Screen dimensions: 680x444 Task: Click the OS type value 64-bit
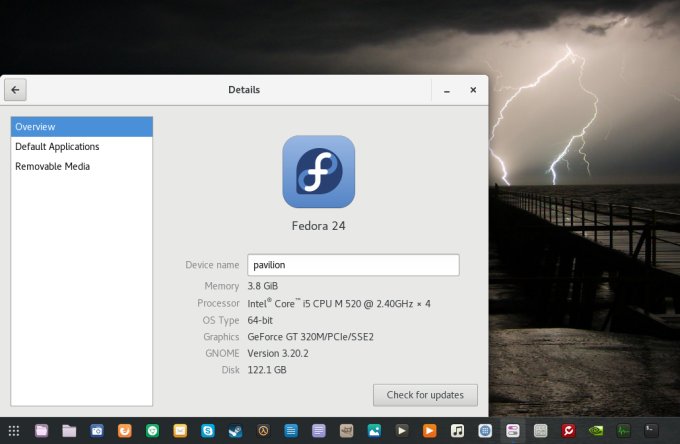tap(260, 320)
